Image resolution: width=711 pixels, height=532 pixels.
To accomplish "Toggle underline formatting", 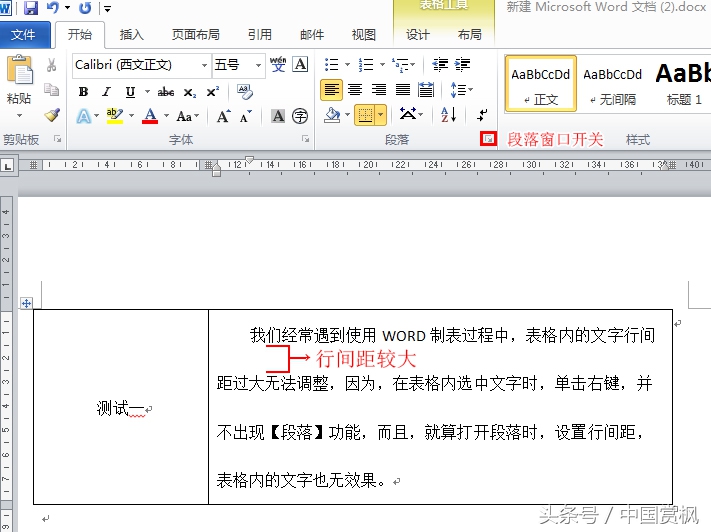I will tap(131, 92).
